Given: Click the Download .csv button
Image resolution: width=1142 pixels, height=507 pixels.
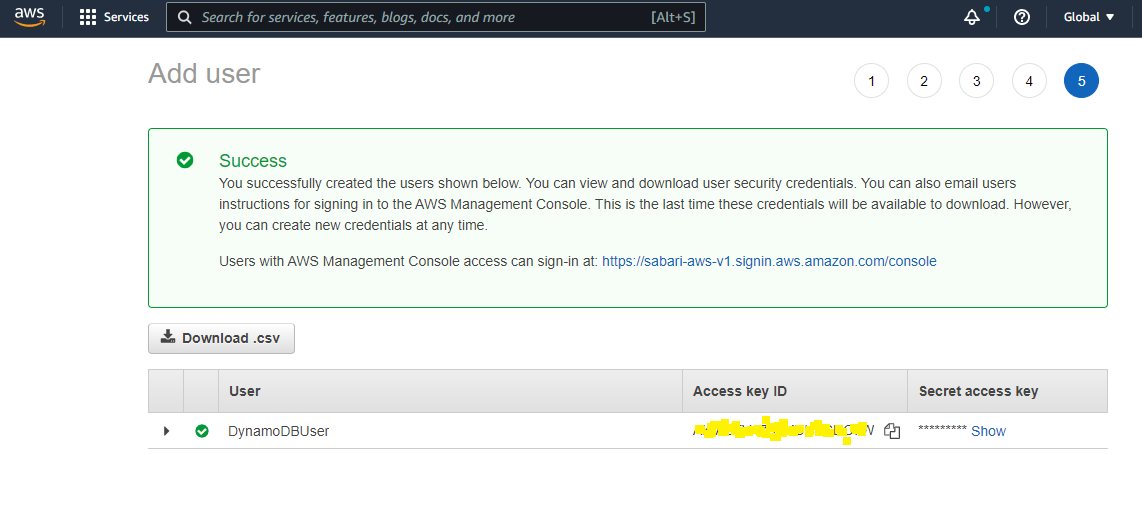Looking at the screenshot, I should 221,338.
